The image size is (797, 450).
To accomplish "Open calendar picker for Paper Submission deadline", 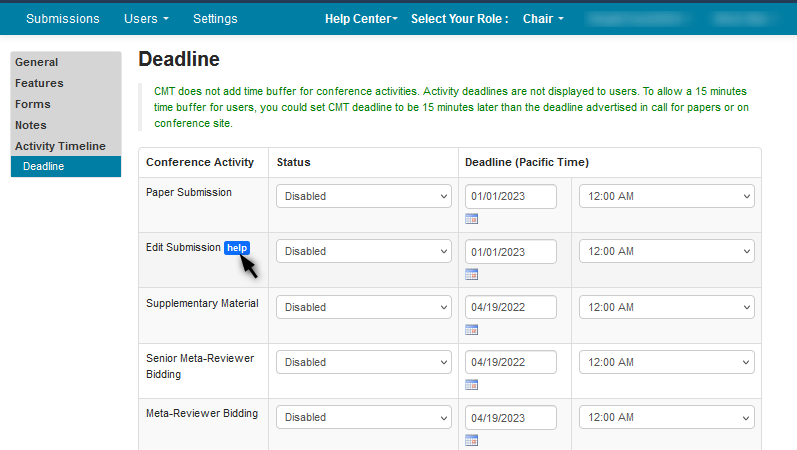I will (472, 219).
